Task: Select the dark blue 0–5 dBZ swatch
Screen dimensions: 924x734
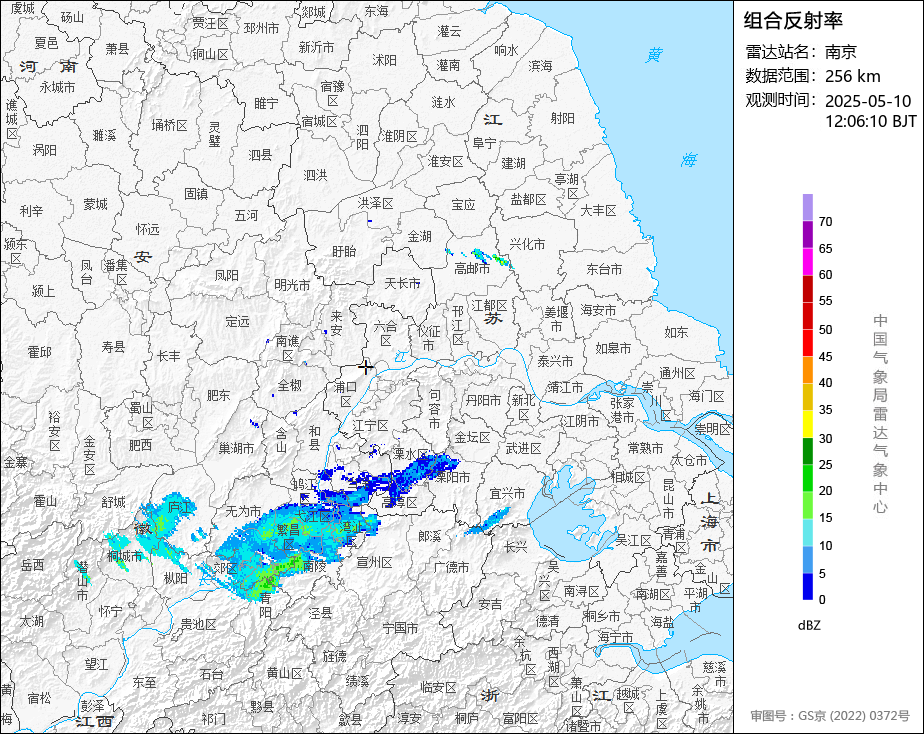Action: [x=807, y=586]
